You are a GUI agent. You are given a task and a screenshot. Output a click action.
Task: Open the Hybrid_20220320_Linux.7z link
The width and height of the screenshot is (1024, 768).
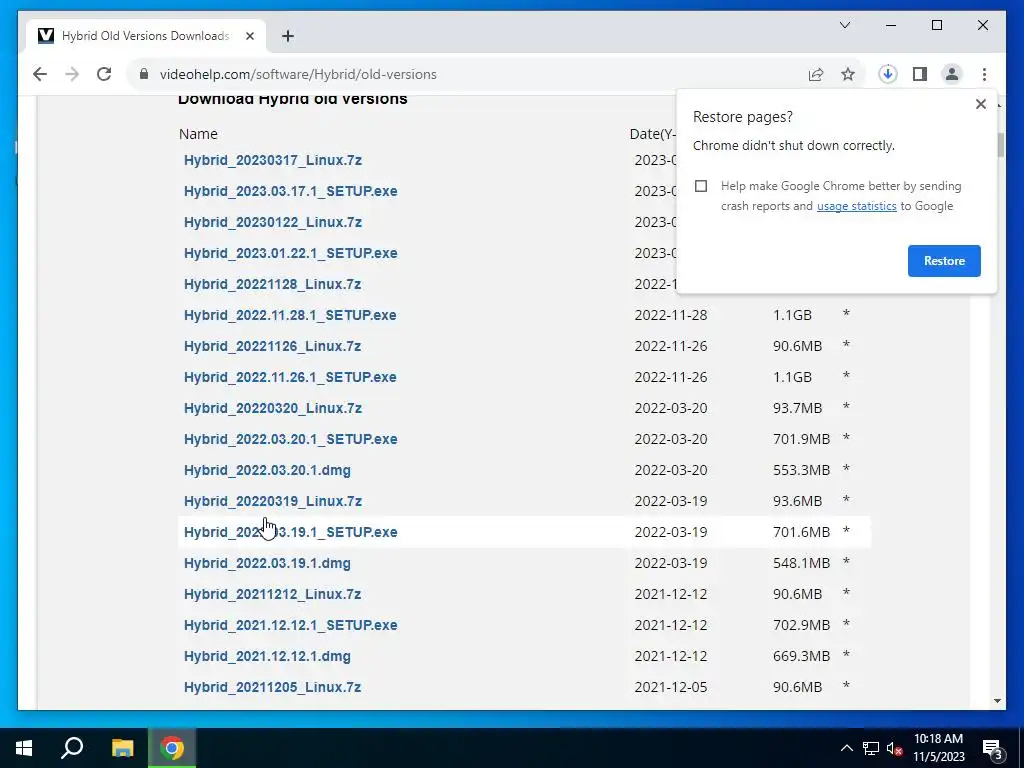(272, 408)
